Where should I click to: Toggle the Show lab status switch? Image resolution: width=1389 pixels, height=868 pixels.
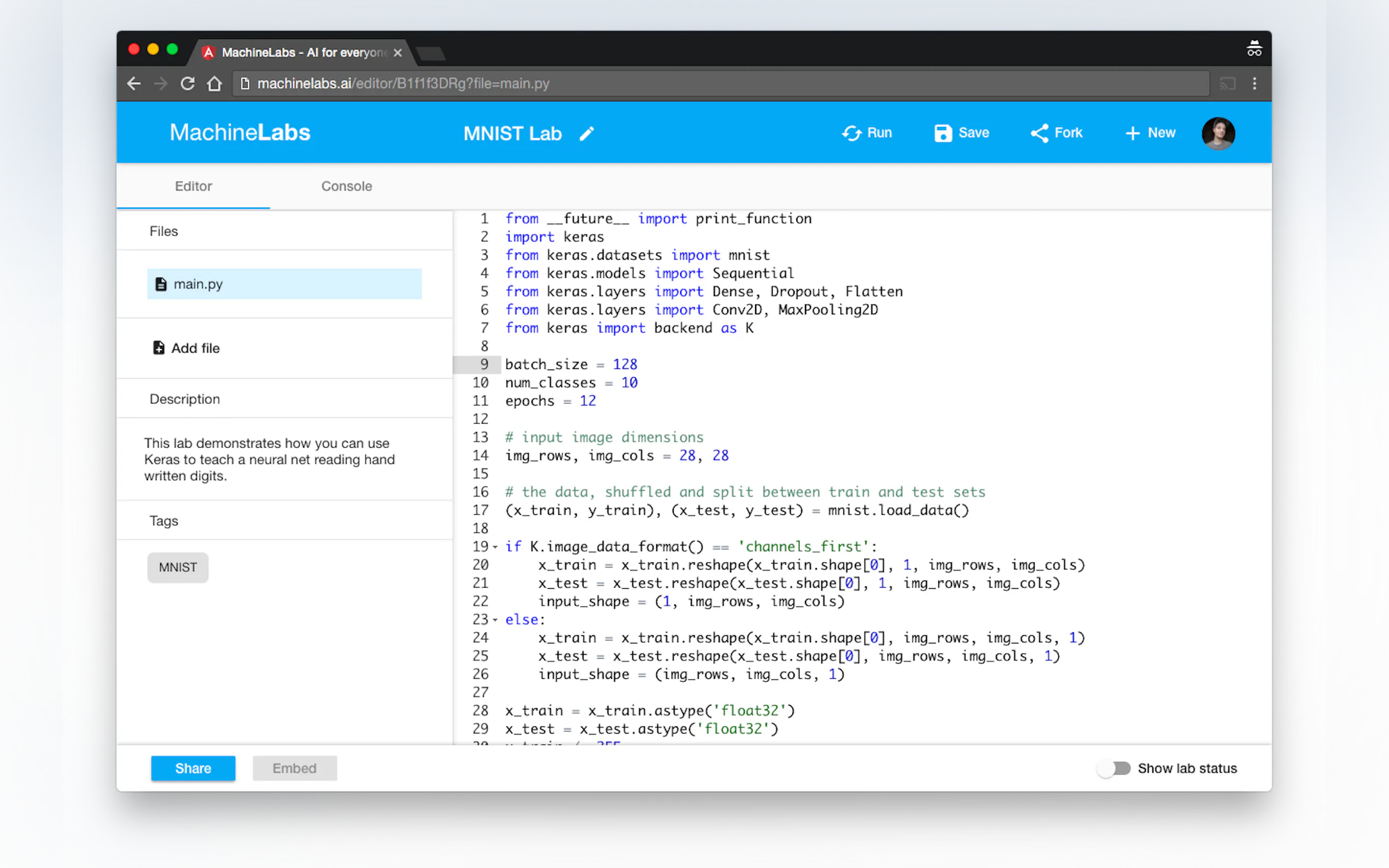point(1114,768)
